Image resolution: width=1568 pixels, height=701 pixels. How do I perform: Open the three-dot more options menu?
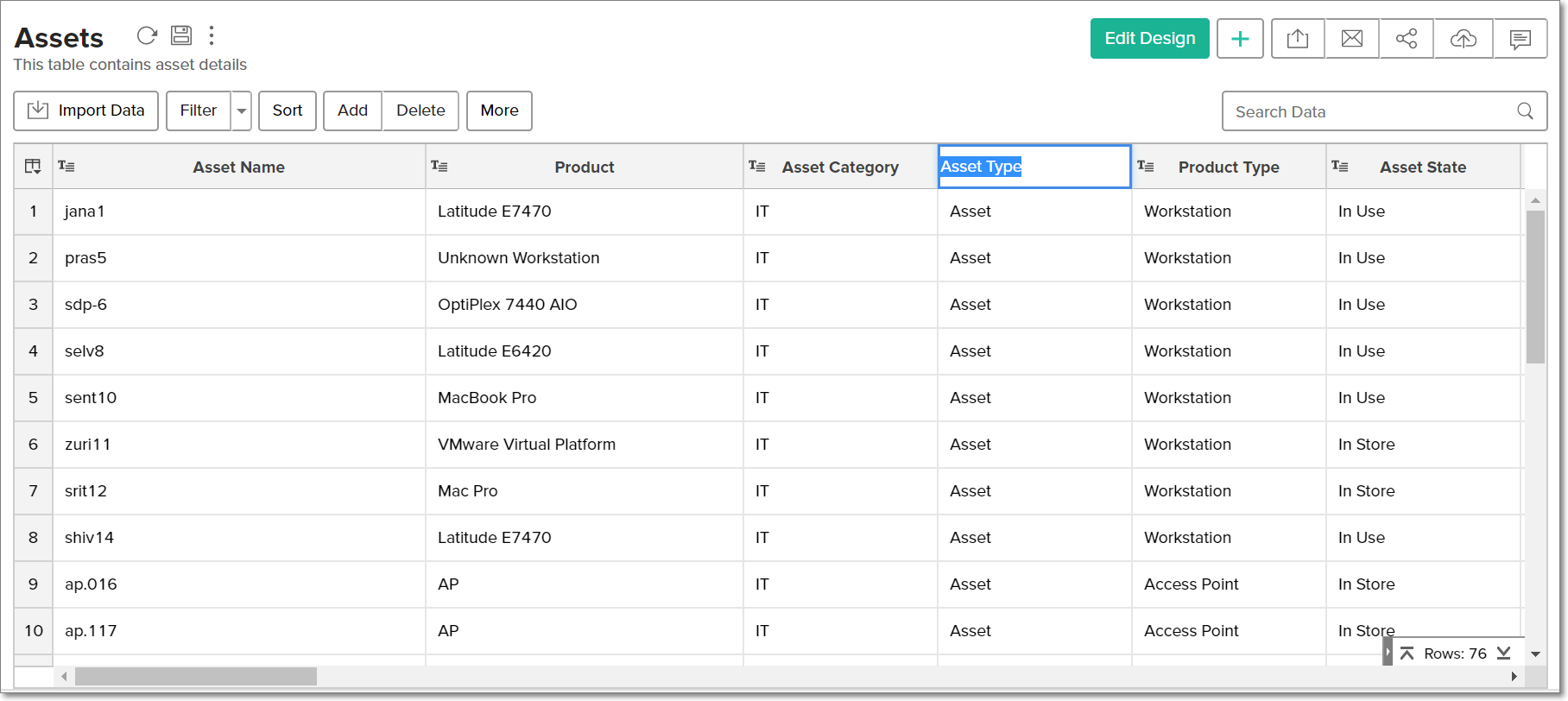click(212, 35)
